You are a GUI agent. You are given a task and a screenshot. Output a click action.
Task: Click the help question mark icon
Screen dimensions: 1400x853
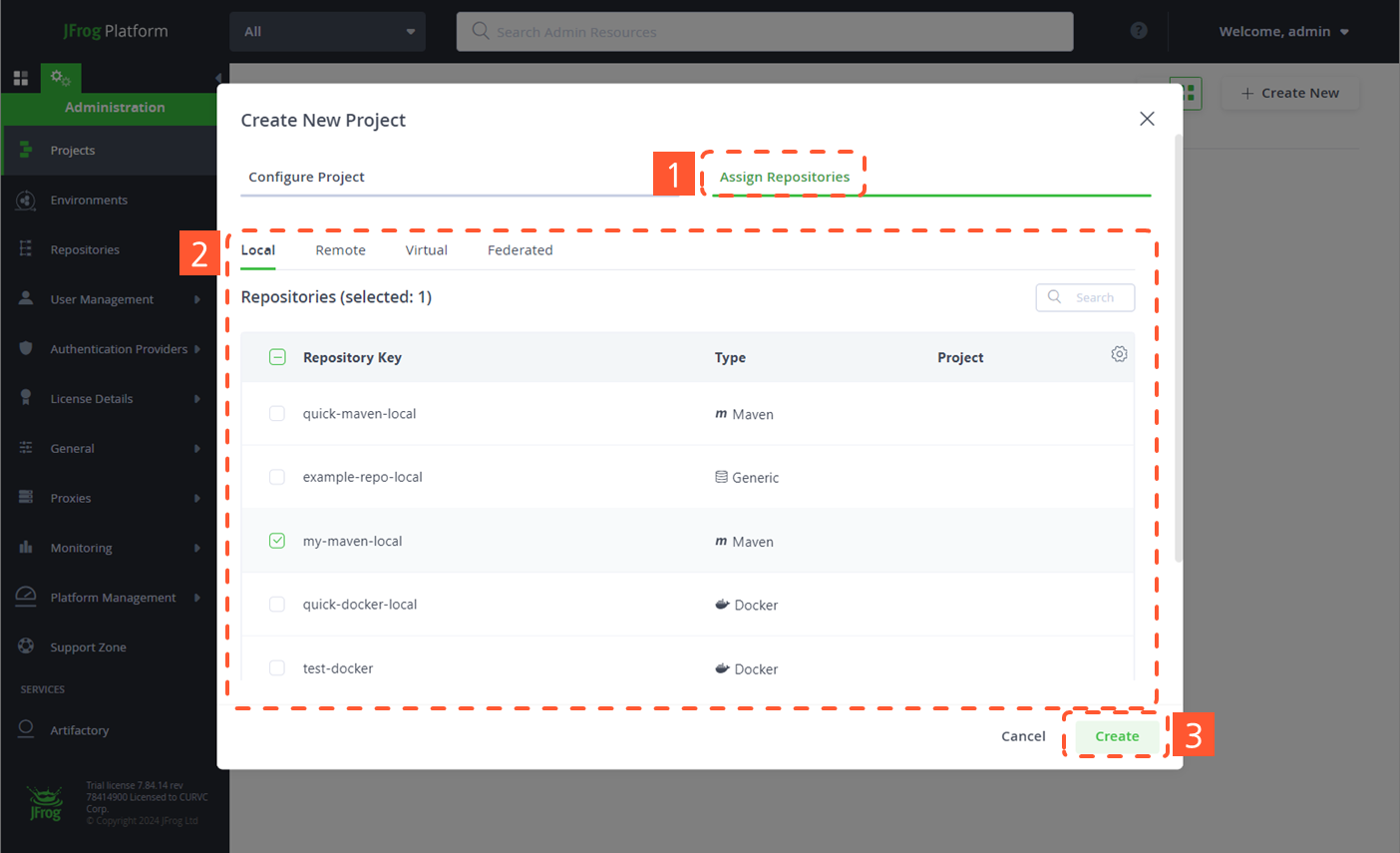click(1138, 31)
